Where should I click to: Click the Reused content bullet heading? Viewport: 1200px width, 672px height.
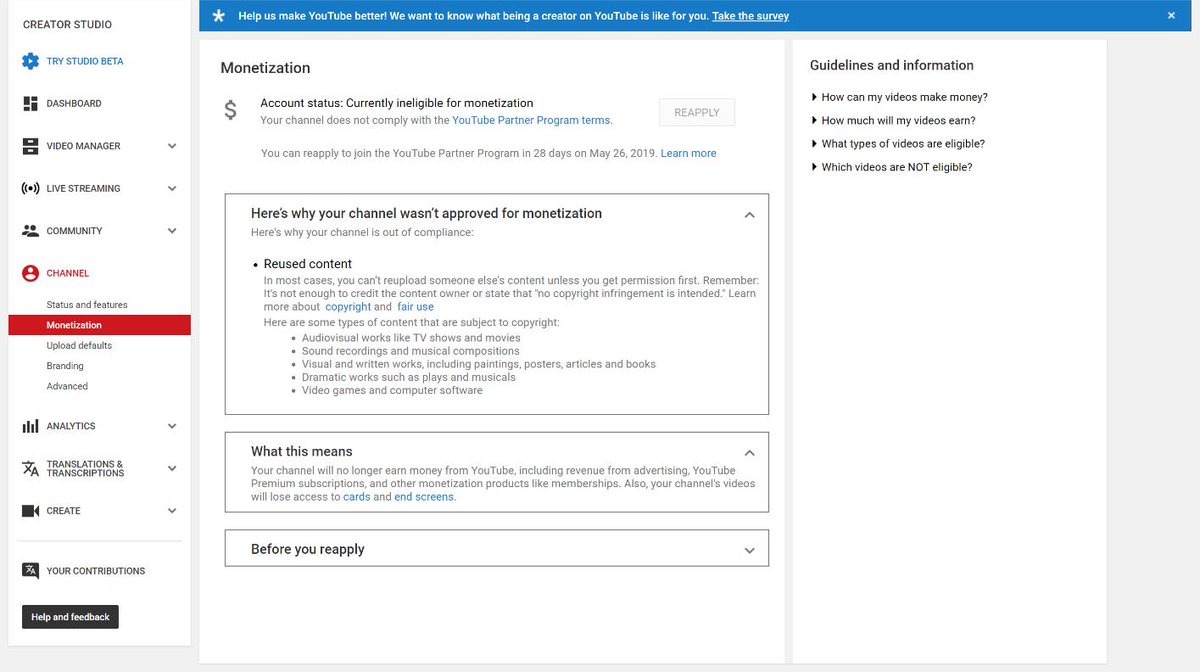tap(308, 264)
